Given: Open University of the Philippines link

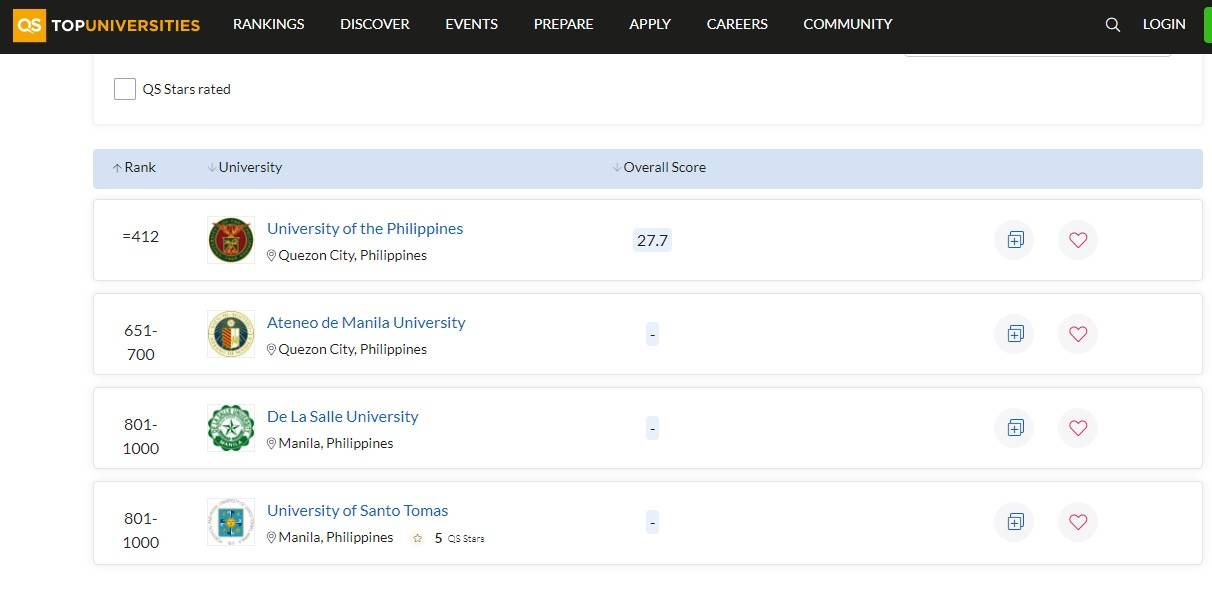Looking at the screenshot, I should coord(365,229).
